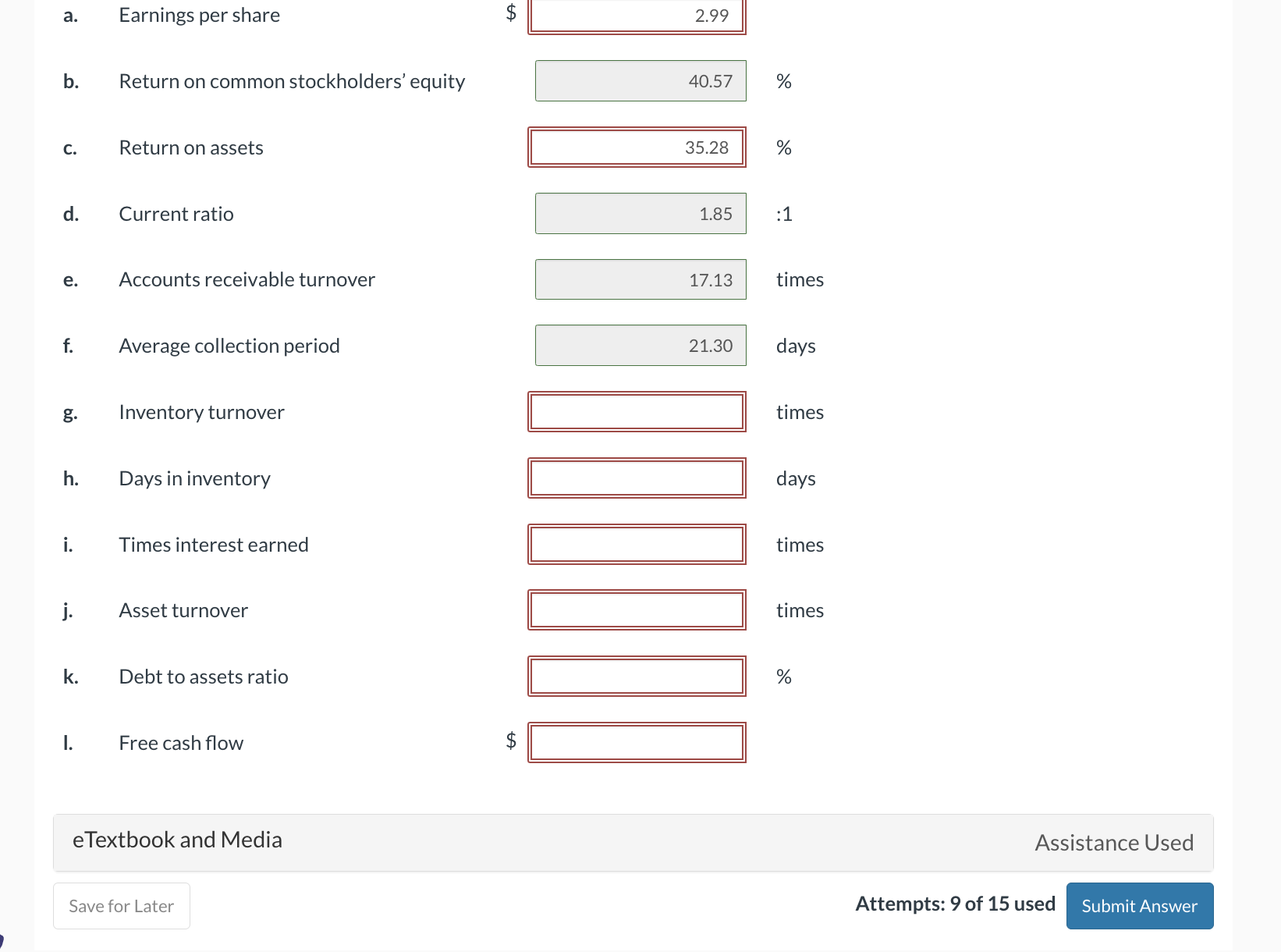The height and width of the screenshot is (952, 1281).
Task: Click Save for Later
Action: [x=121, y=906]
